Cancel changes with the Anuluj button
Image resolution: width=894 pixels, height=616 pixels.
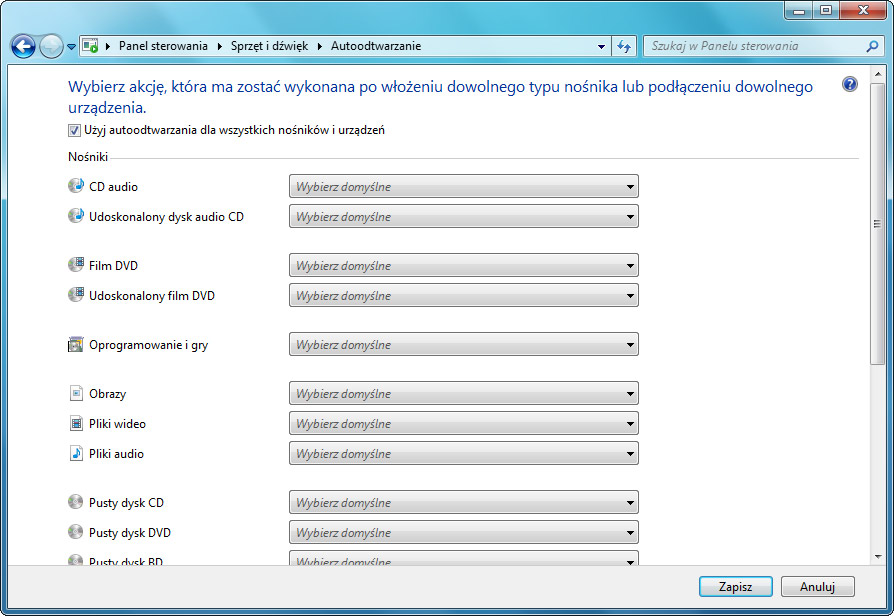pos(817,587)
